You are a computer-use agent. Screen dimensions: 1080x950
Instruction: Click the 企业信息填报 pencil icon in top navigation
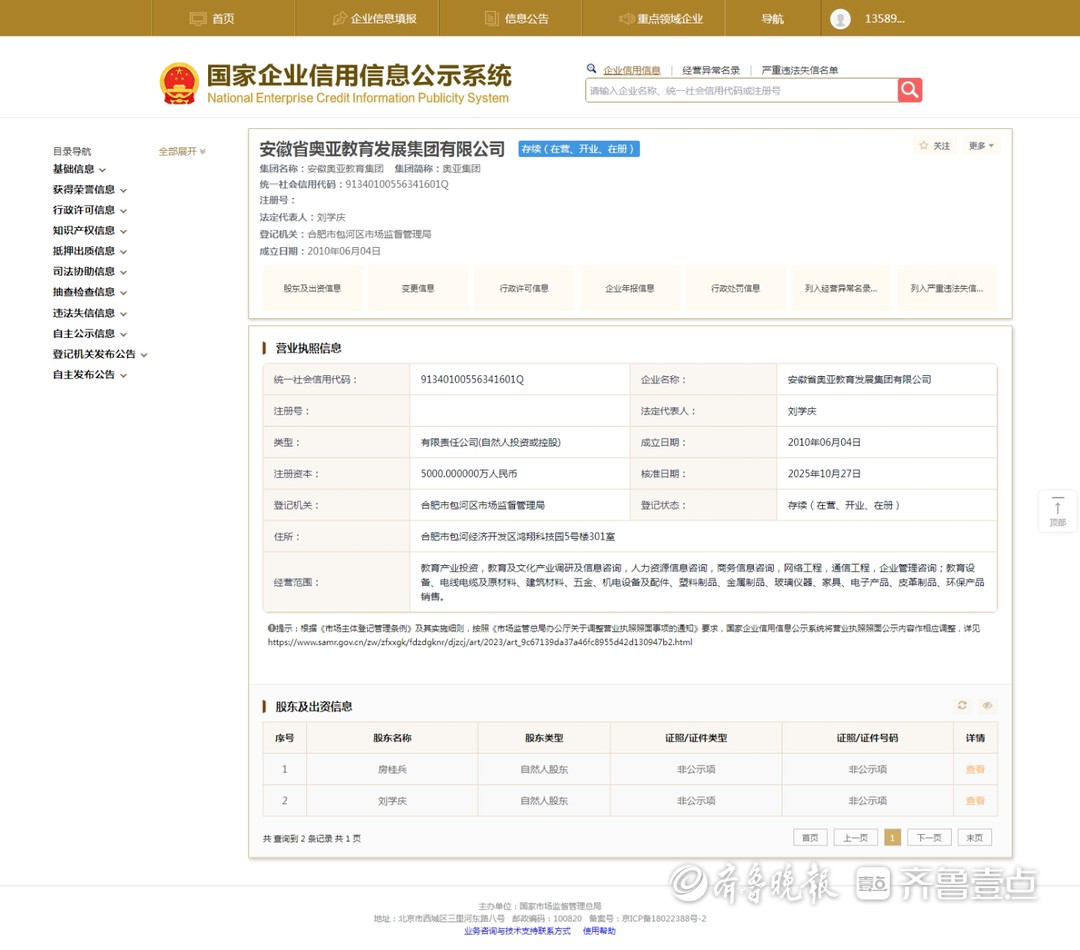tap(339, 19)
